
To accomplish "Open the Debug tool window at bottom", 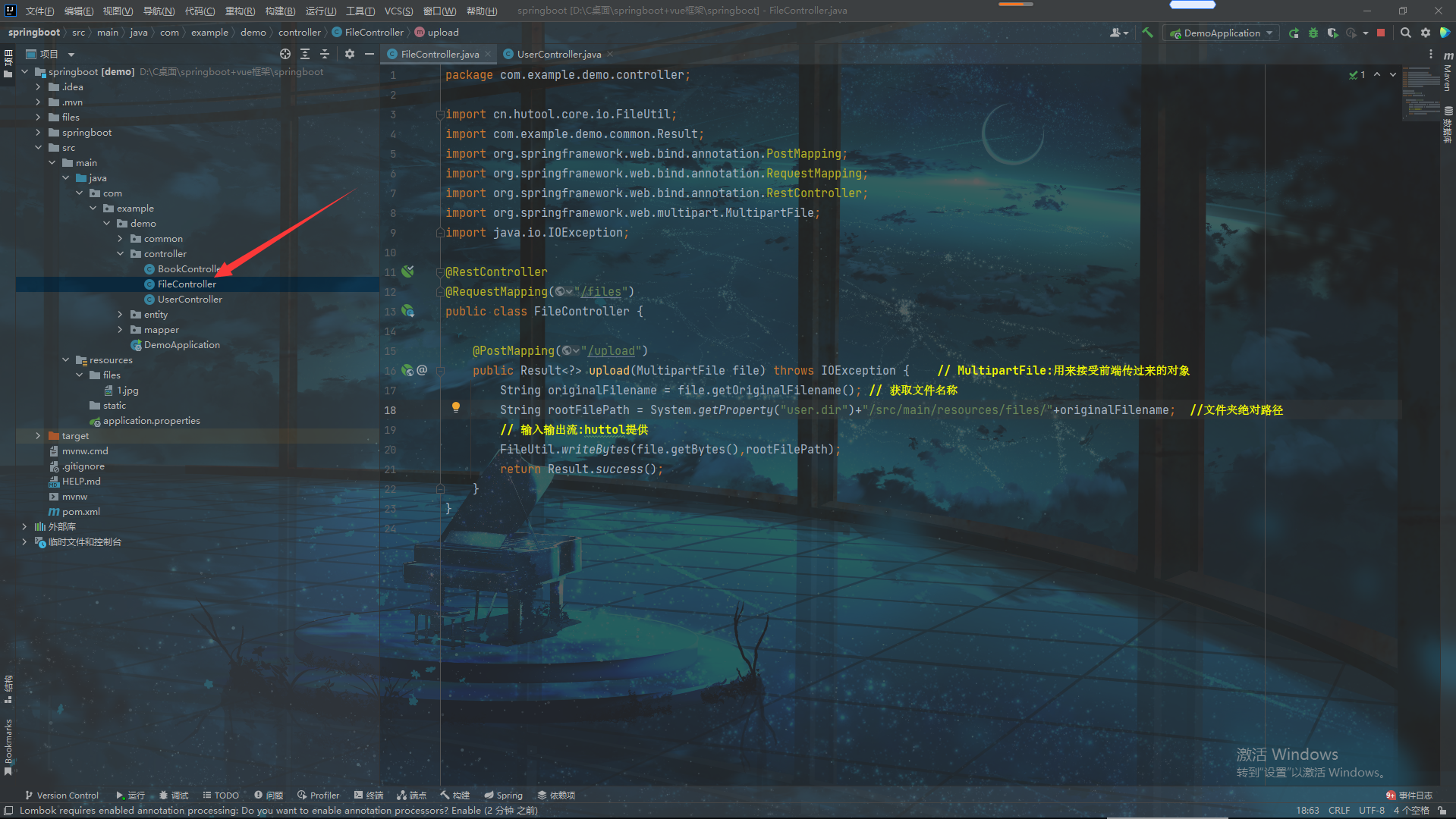I will click(174, 795).
